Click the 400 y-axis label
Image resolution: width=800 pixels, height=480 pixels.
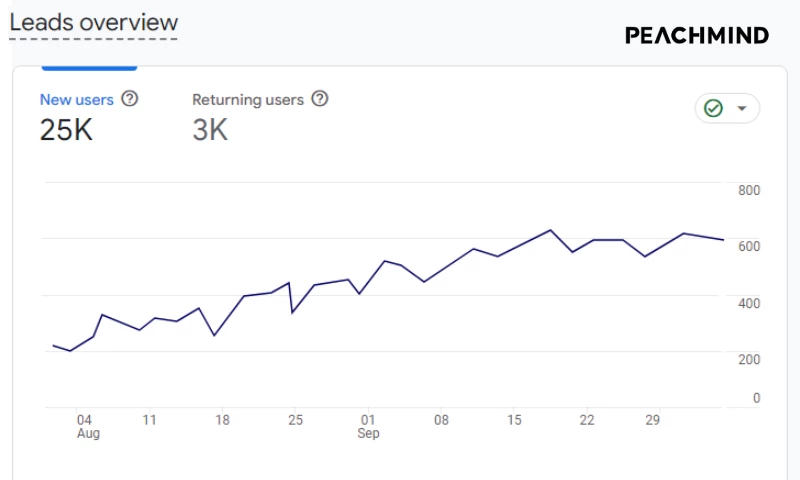pos(749,303)
